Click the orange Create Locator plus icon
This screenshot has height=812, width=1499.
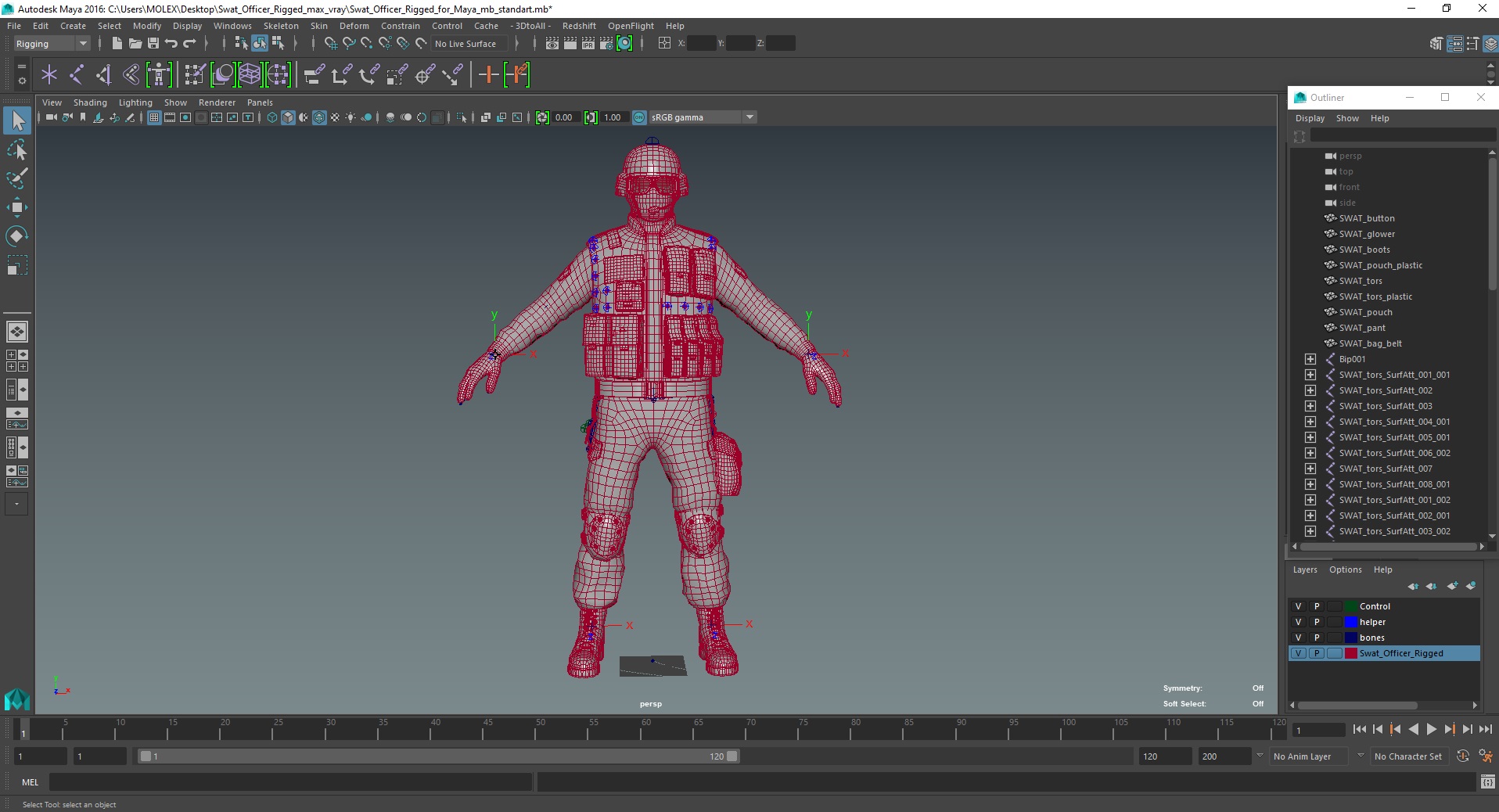pos(488,75)
